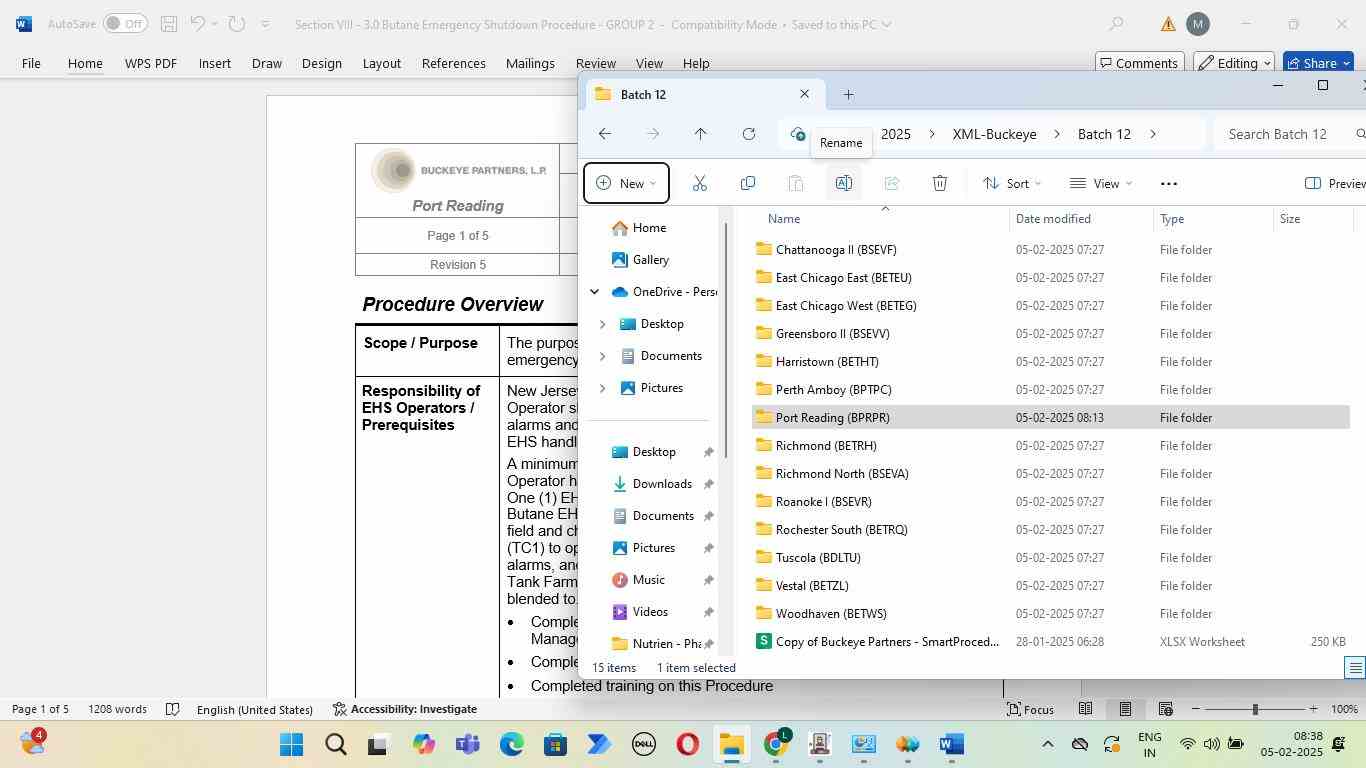
Task: Go up one folder level in Explorer
Action: click(700, 134)
